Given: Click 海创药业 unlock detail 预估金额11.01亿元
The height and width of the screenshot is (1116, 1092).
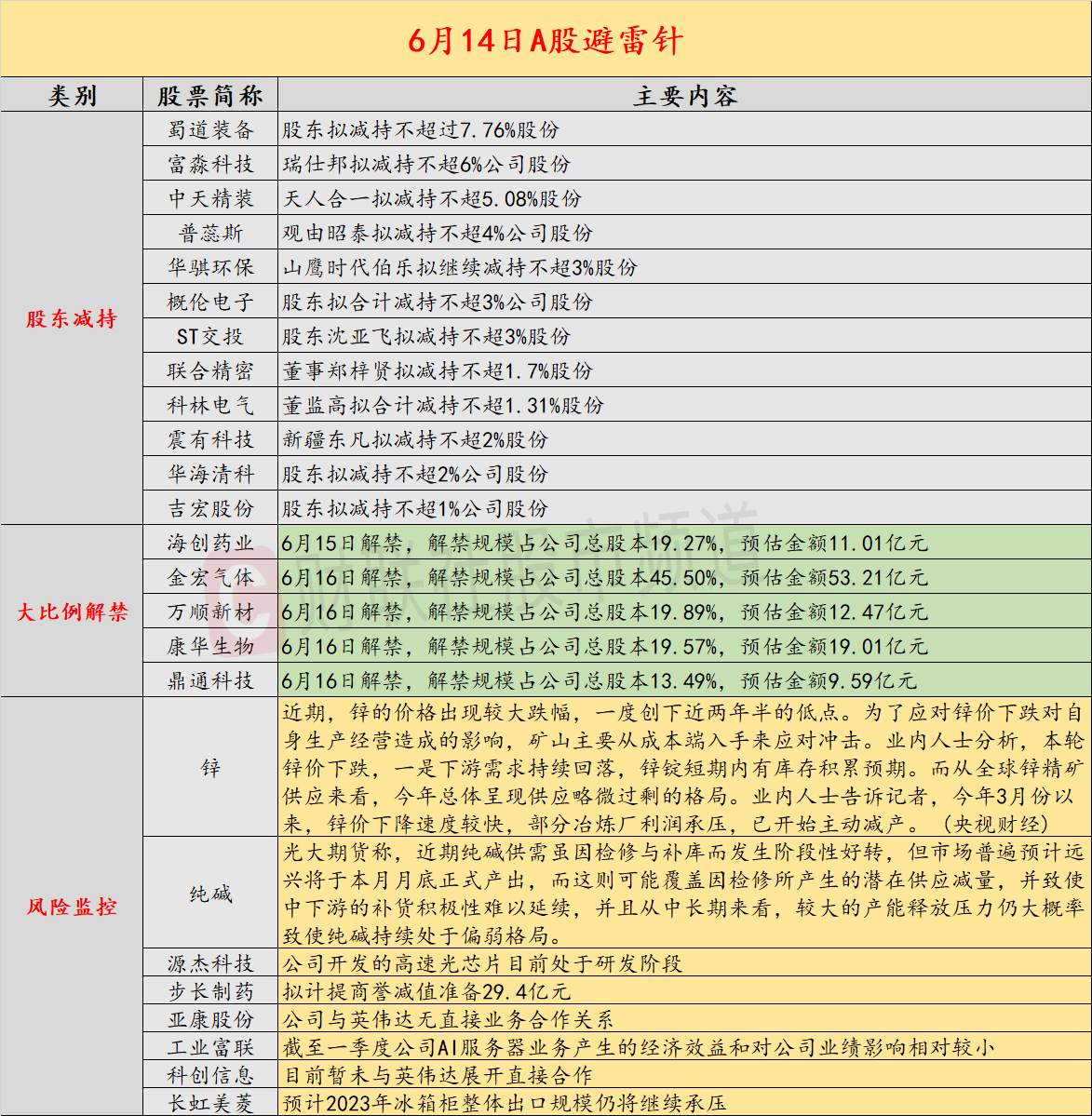Looking at the screenshot, I should pyautogui.click(x=834, y=543).
